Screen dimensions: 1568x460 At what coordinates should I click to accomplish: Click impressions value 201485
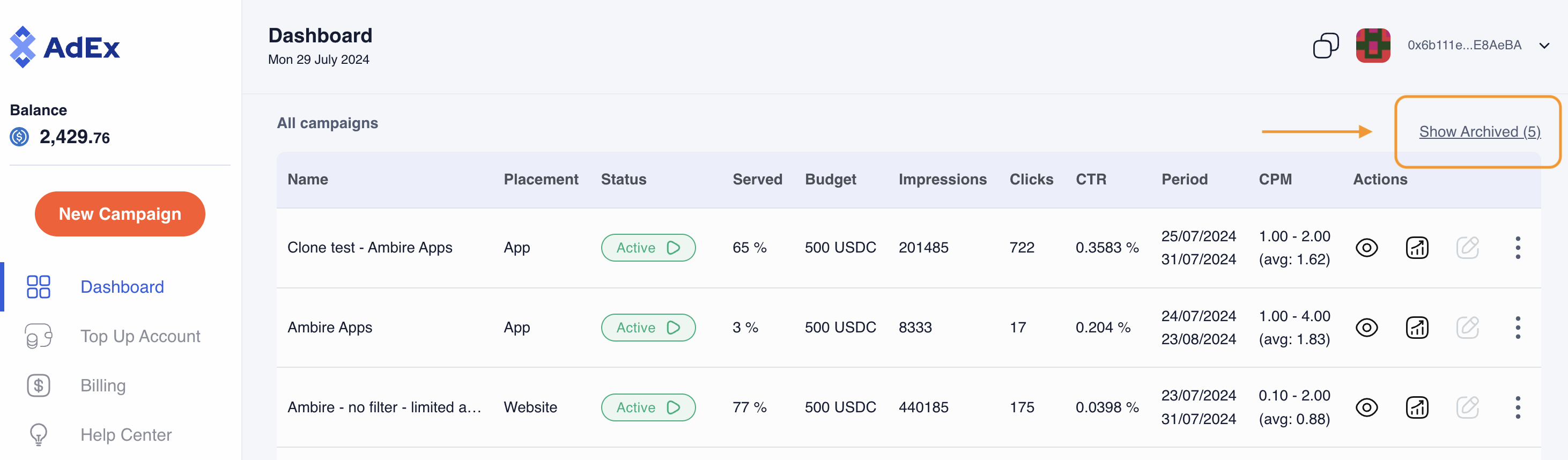pos(923,248)
